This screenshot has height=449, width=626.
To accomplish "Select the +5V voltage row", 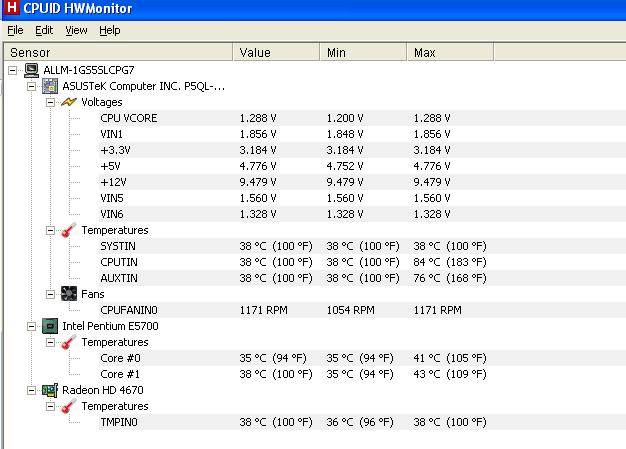I will 363,166.
